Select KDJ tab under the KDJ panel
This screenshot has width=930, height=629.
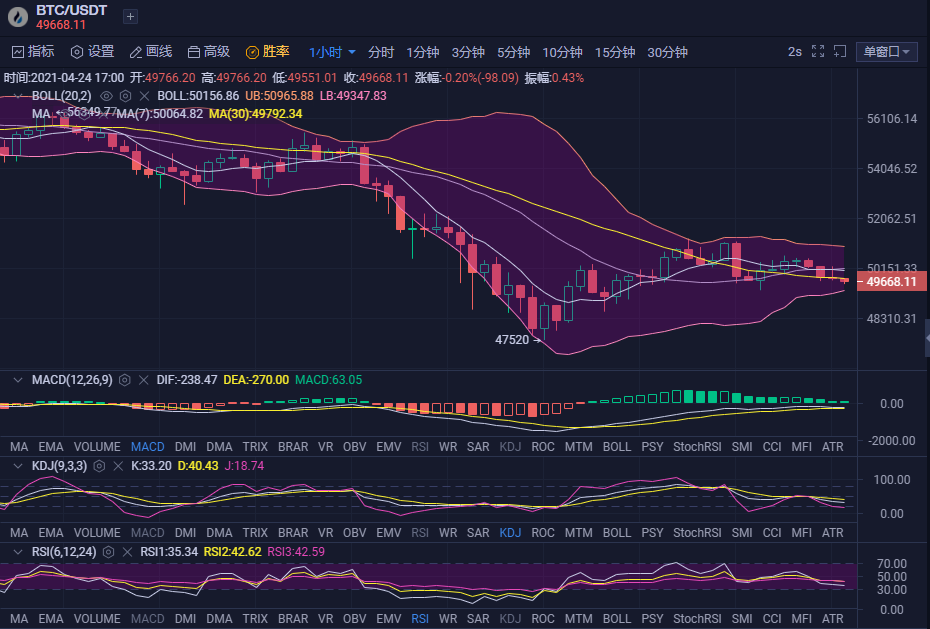pyautogui.click(x=510, y=532)
